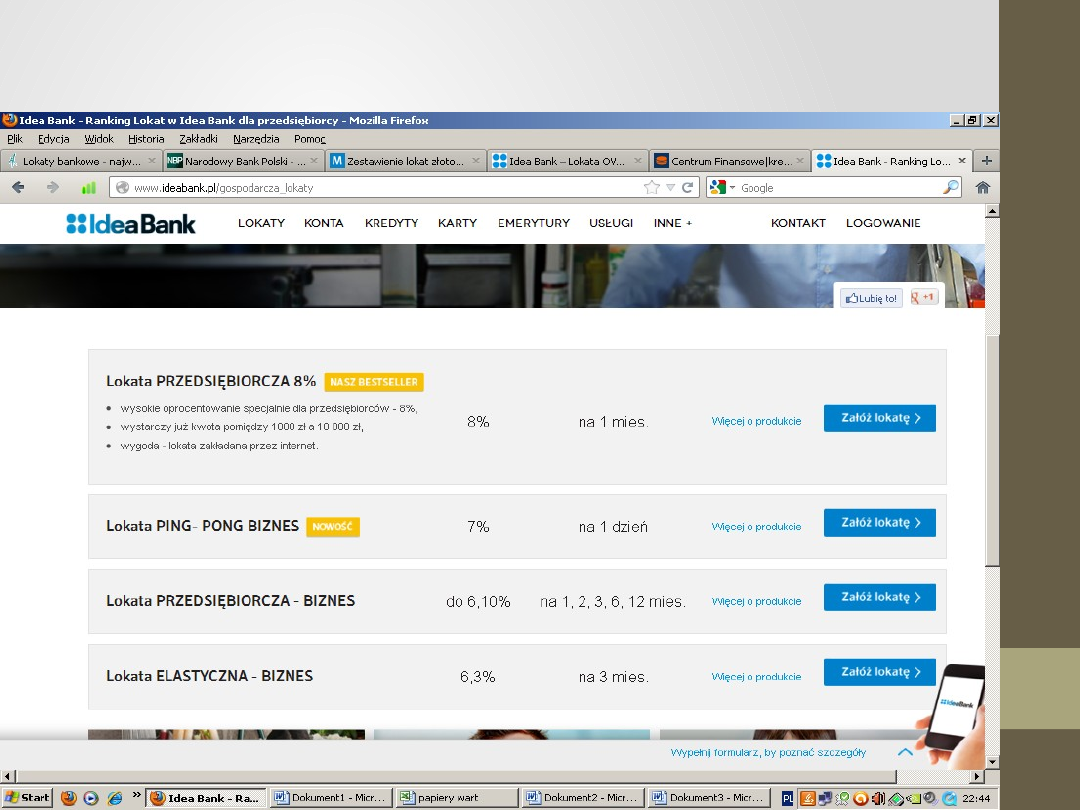The width and height of the screenshot is (1080, 810).
Task: Open a new tab with plus button
Action: [x=986, y=160]
